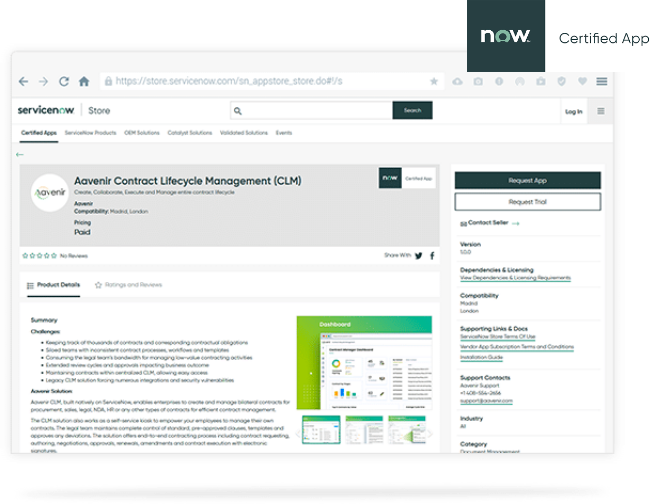Click the Certified App badge in app header
The image size is (663, 504).
407,178
